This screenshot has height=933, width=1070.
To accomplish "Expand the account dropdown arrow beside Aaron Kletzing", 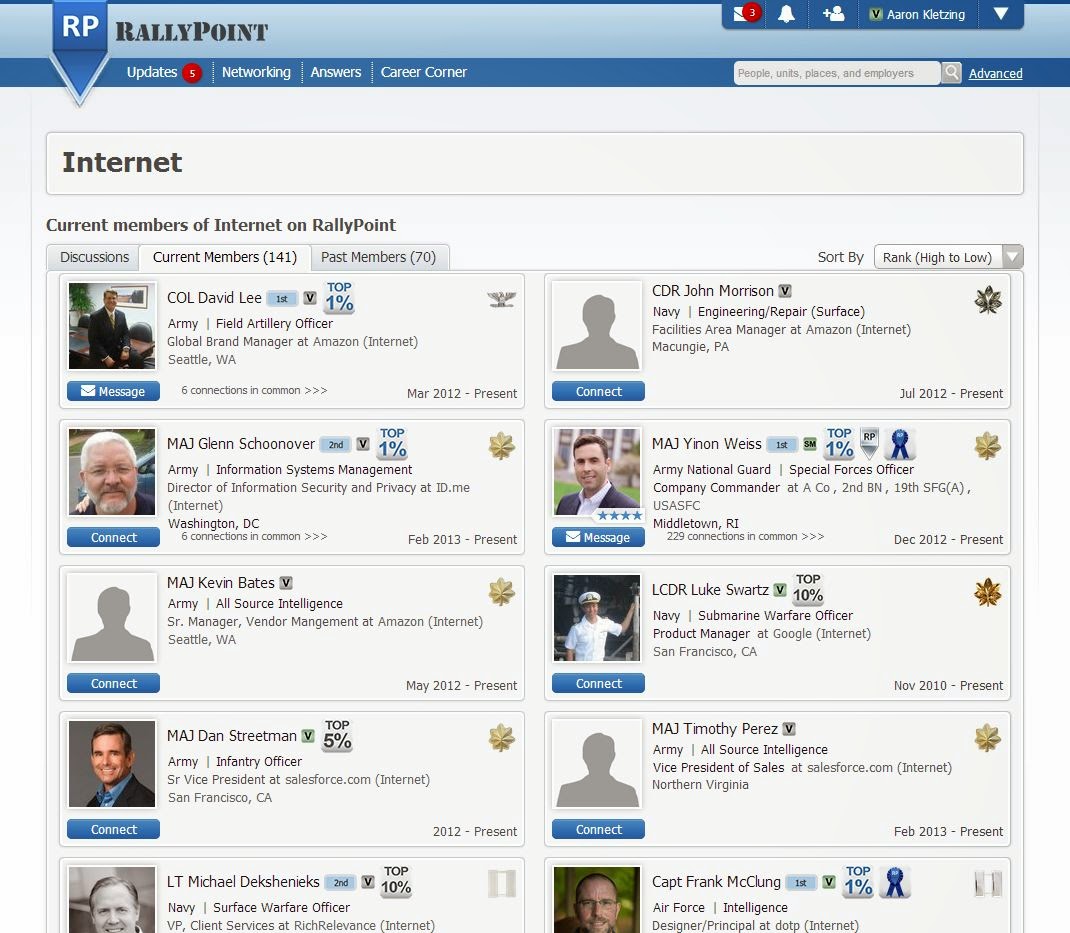I will pos(1000,14).
